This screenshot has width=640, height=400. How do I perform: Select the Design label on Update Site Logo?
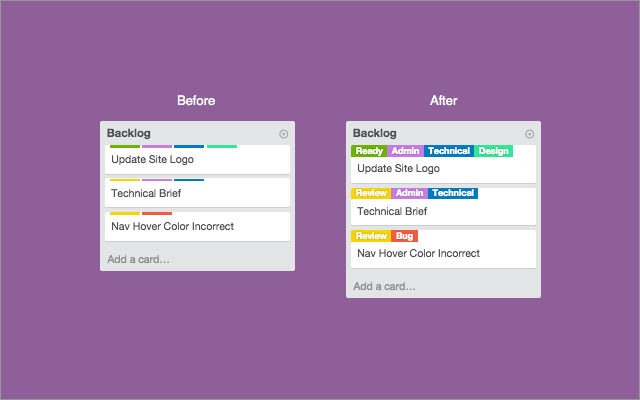[x=493, y=151]
